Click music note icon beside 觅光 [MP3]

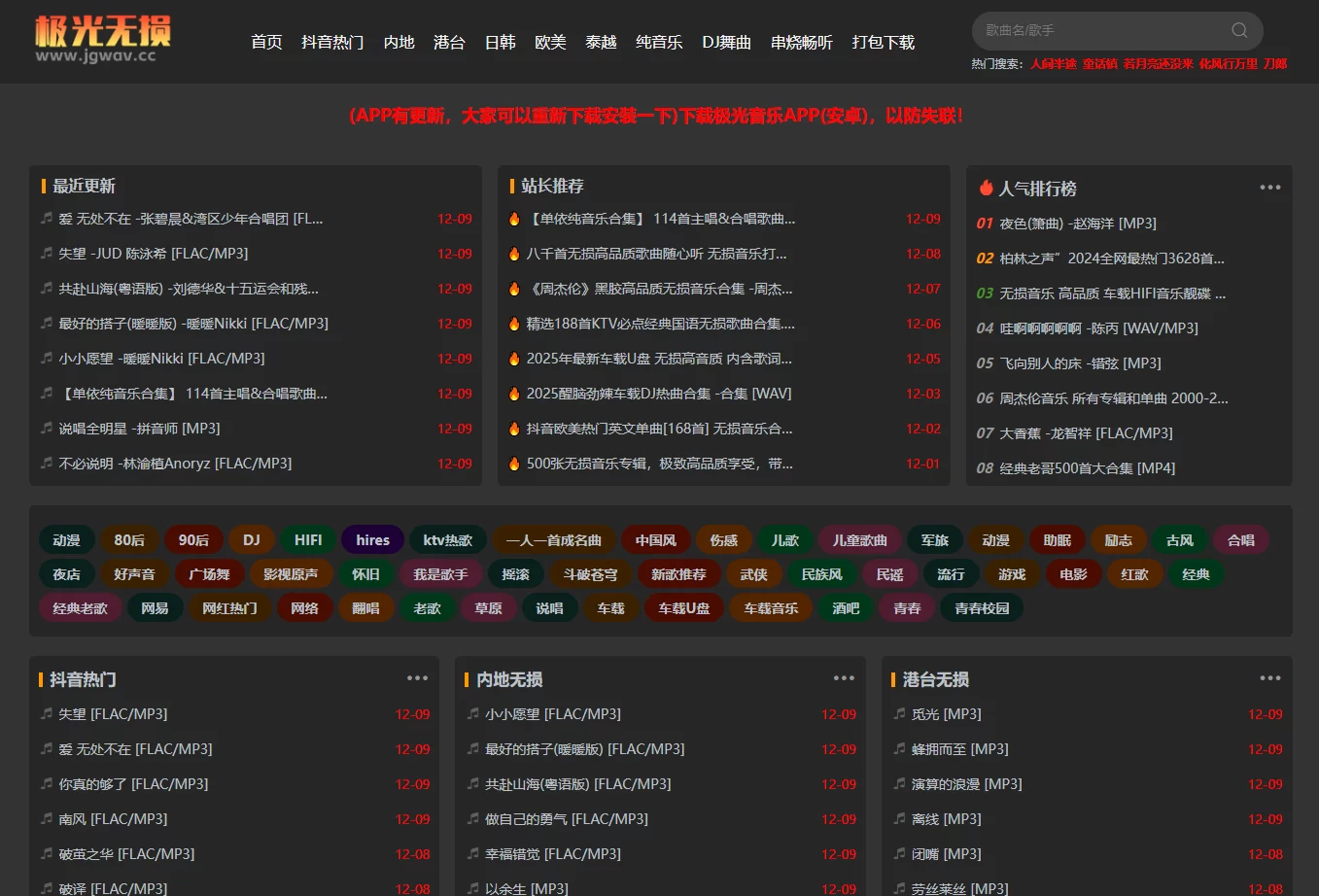[899, 713]
